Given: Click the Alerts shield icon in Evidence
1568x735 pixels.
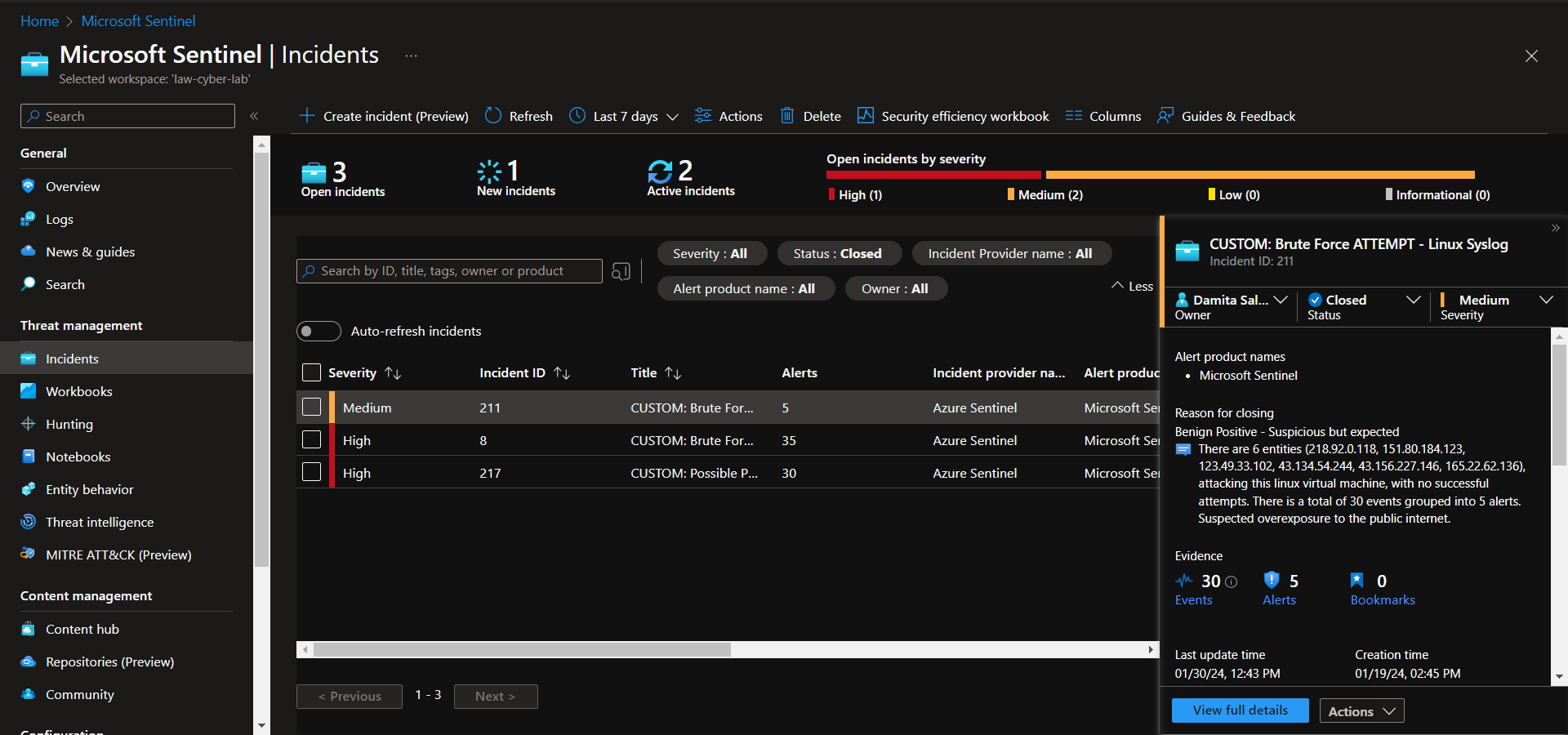Looking at the screenshot, I should [x=1272, y=580].
